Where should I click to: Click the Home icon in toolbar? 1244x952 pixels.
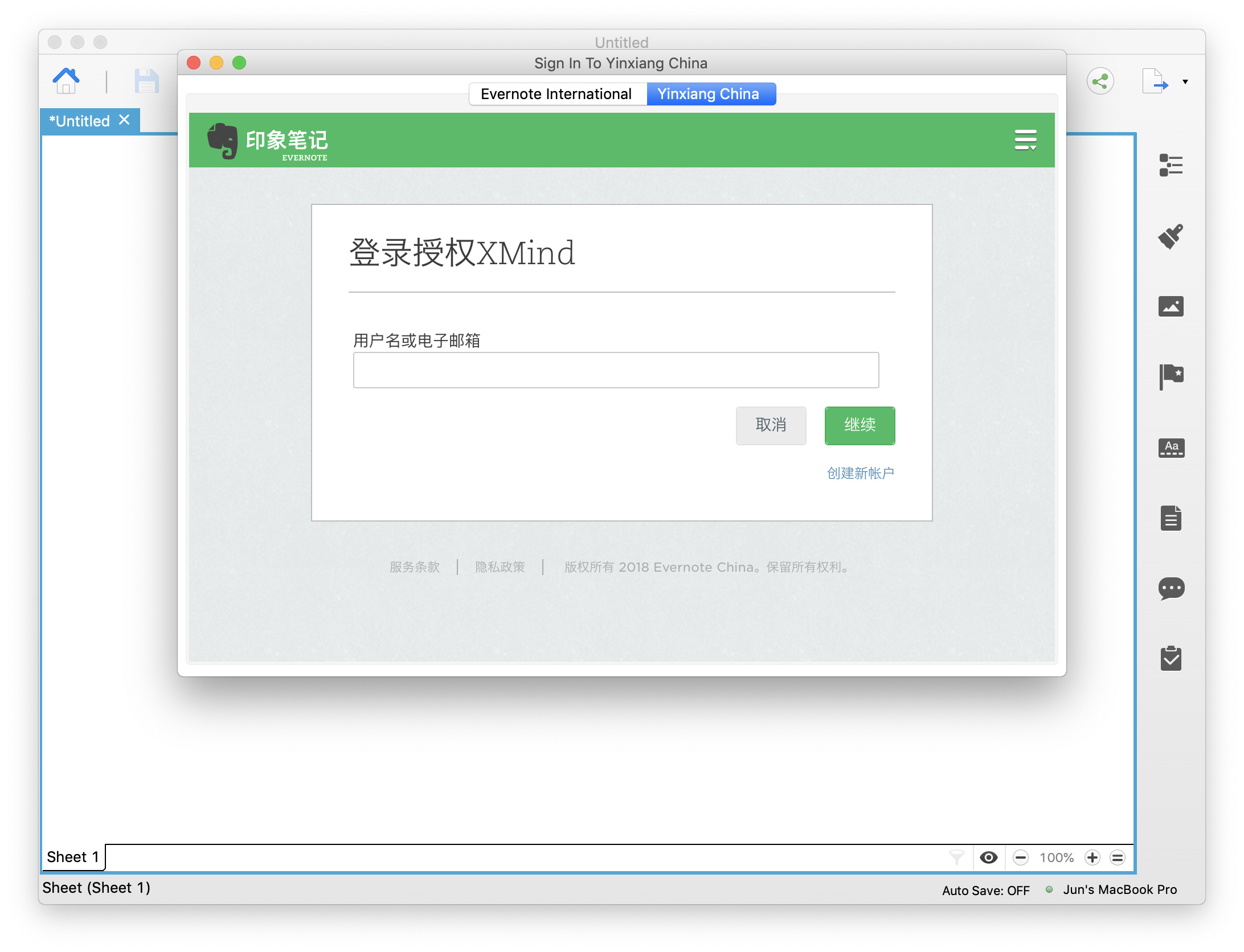(66, 81)
